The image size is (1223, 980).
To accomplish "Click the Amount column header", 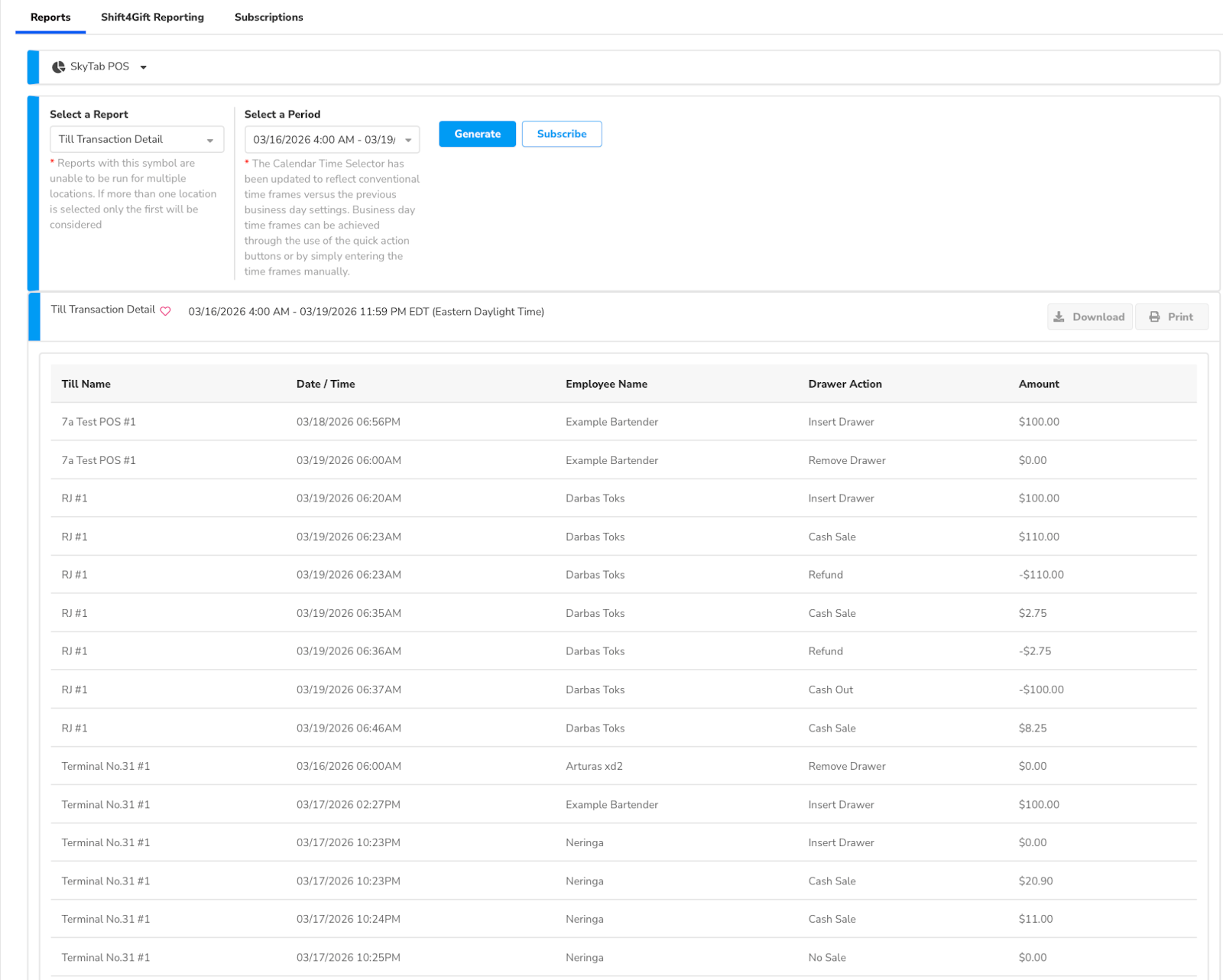I will [1038, 384].
